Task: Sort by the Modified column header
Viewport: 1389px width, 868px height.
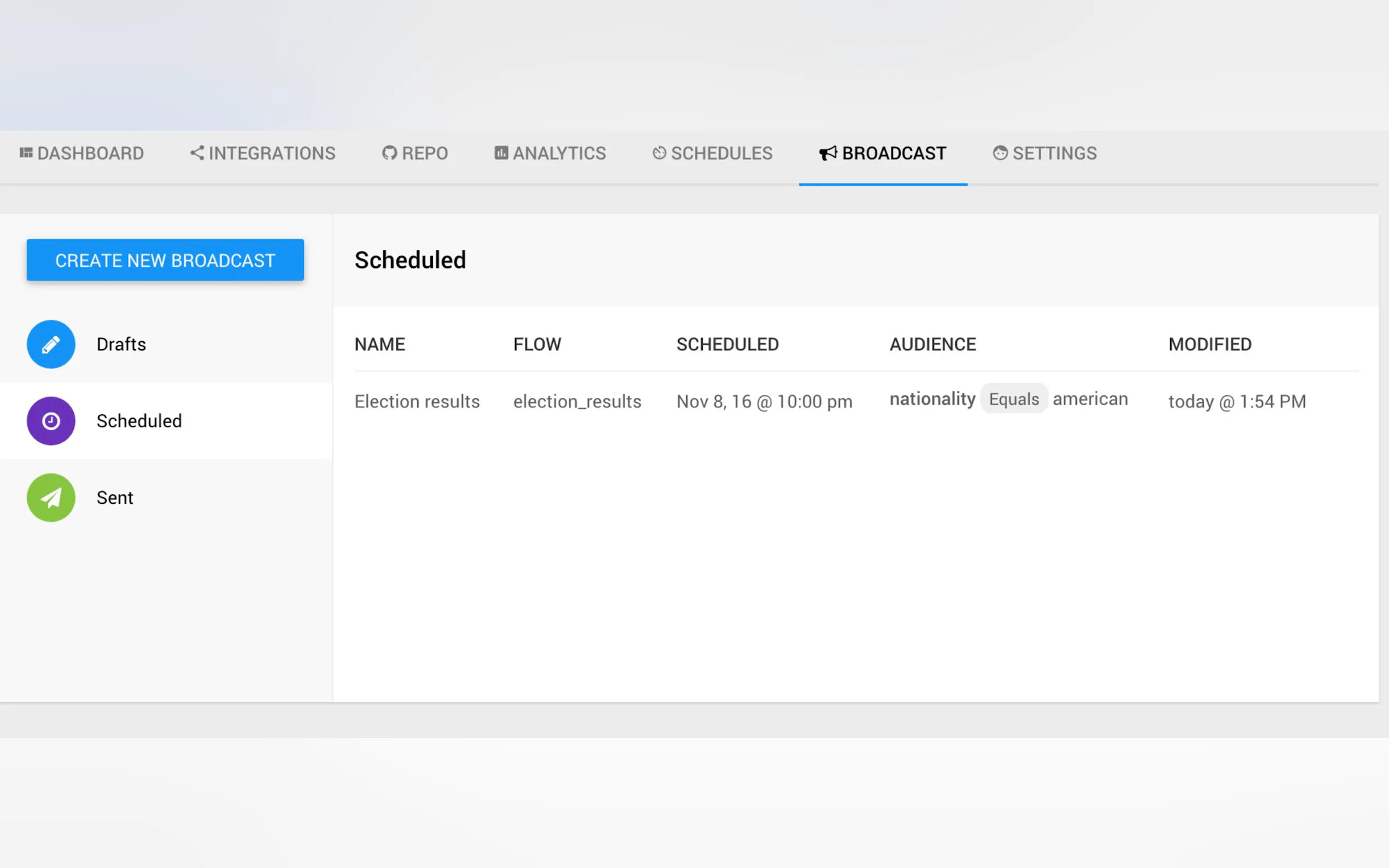Action: 1210,344
